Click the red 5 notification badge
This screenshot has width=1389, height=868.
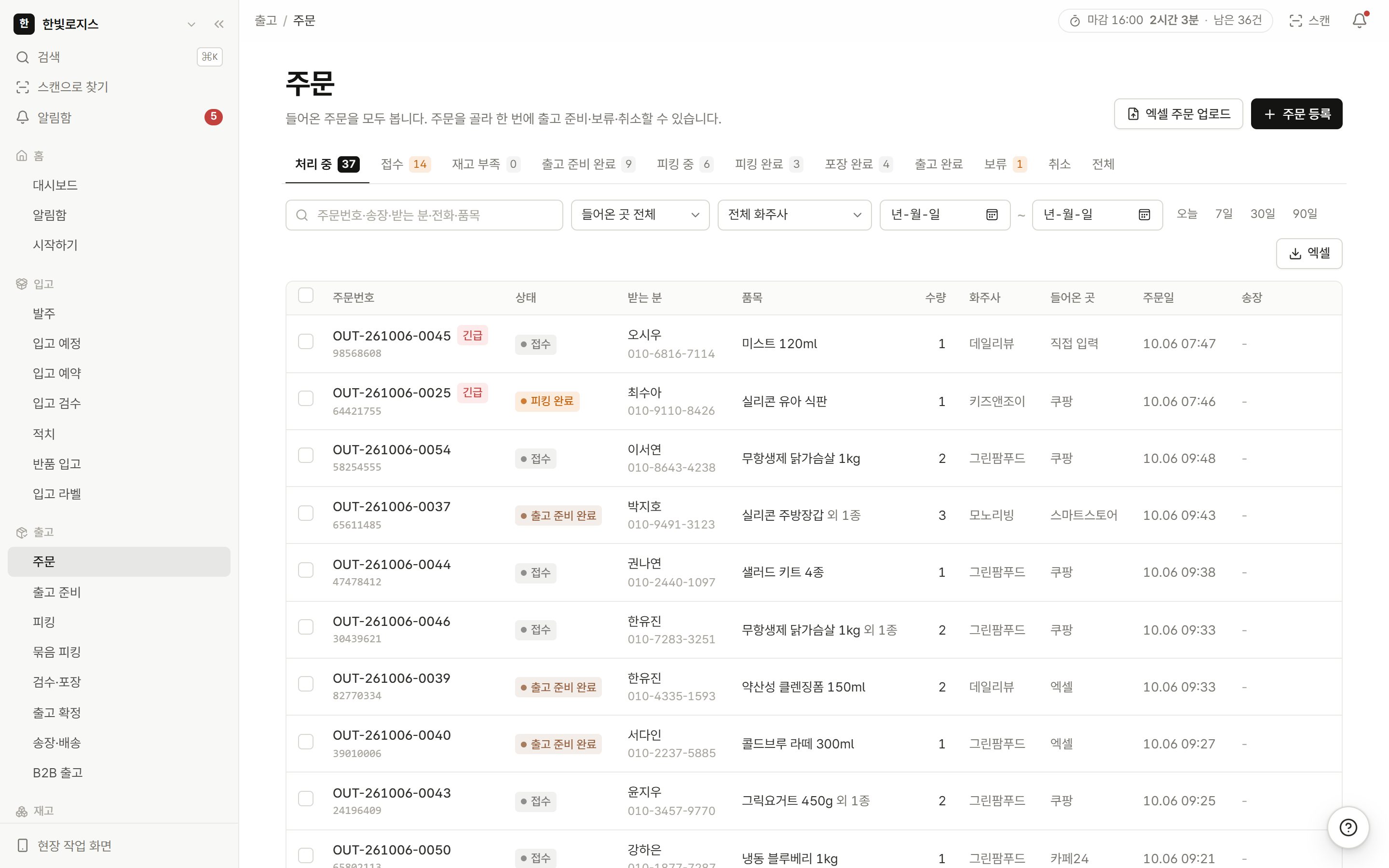click(x=213, y=117)
